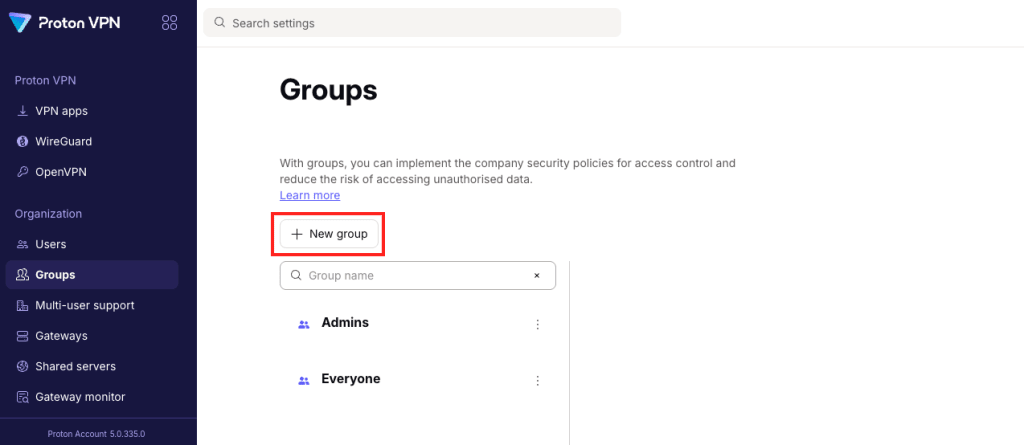1024x445 pixels.
Task: Focus the Search settings field
Action: [x=412, y=23]
